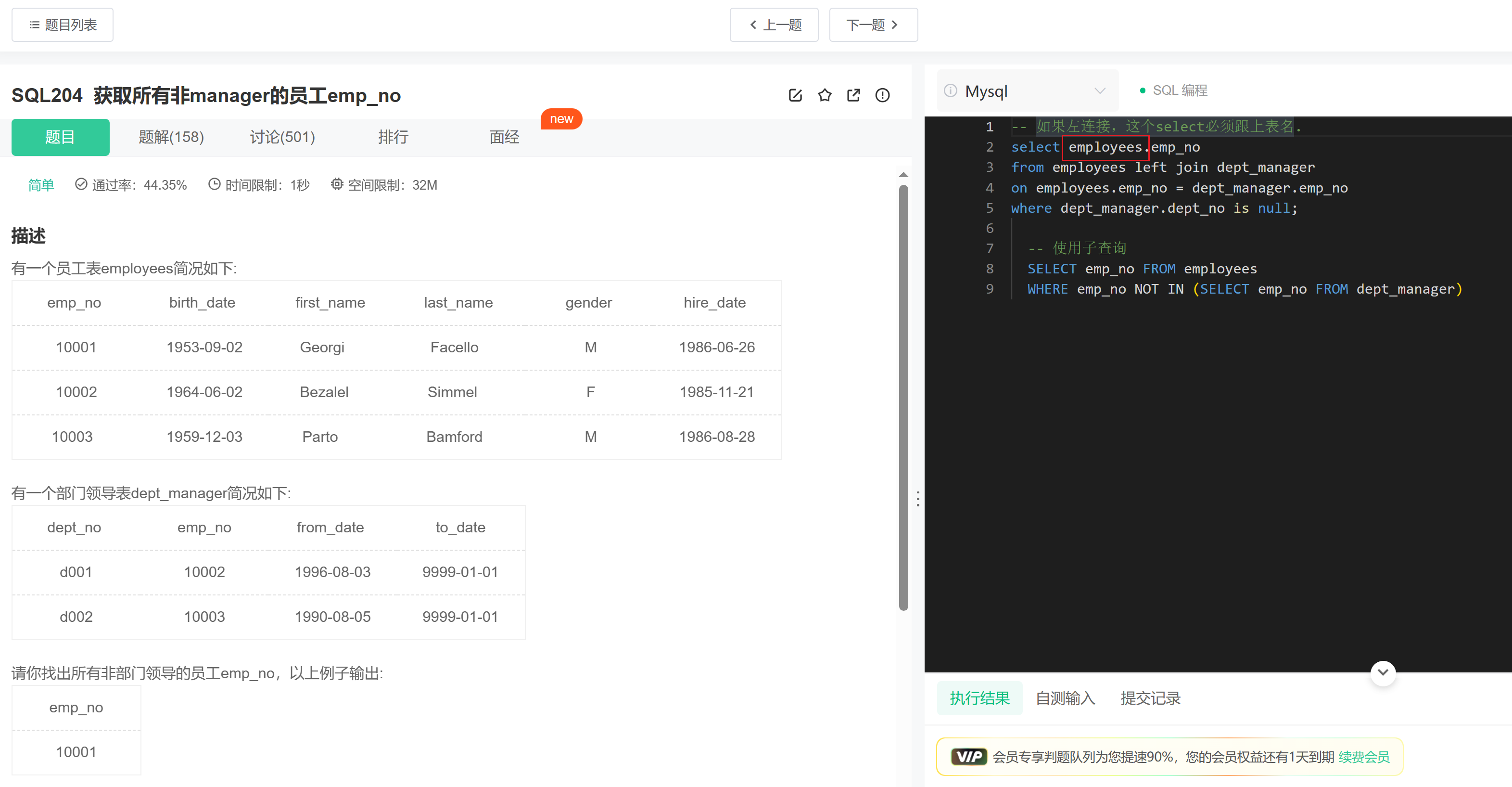Viewport: 1512px width, 787px height.
Task: Click the 1953-09-02 birth_date cell
Action: click(204, 347)
